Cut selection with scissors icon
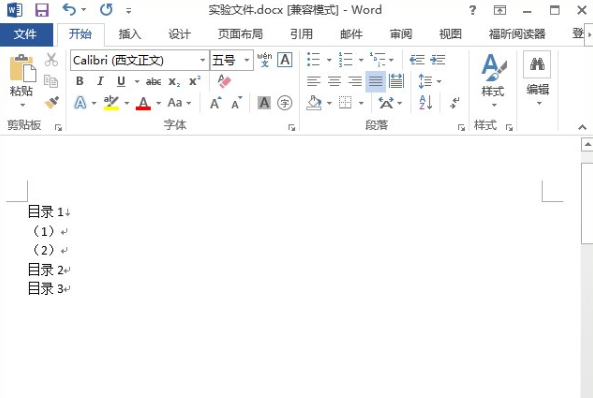 [51, 60]
